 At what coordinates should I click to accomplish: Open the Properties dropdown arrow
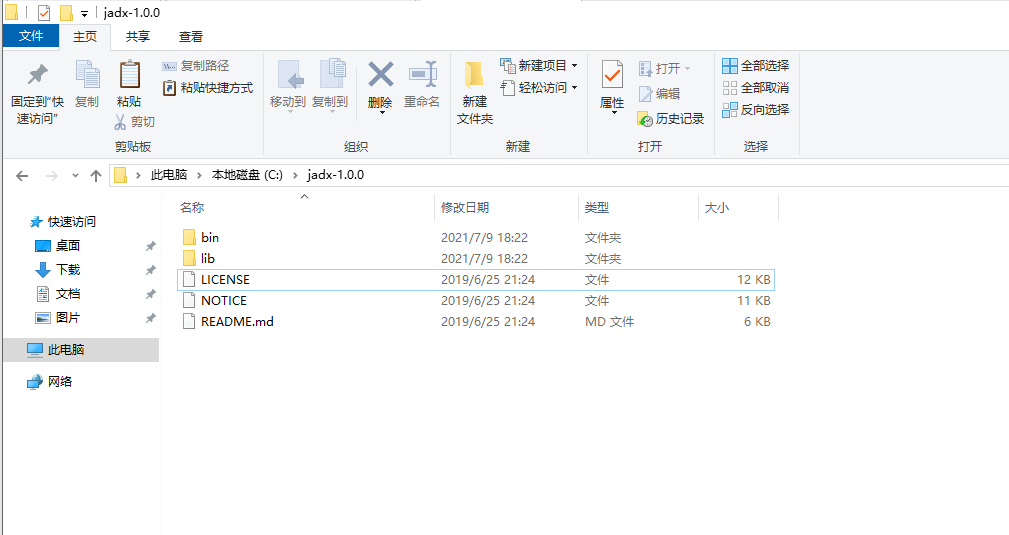tap(614, 113)
